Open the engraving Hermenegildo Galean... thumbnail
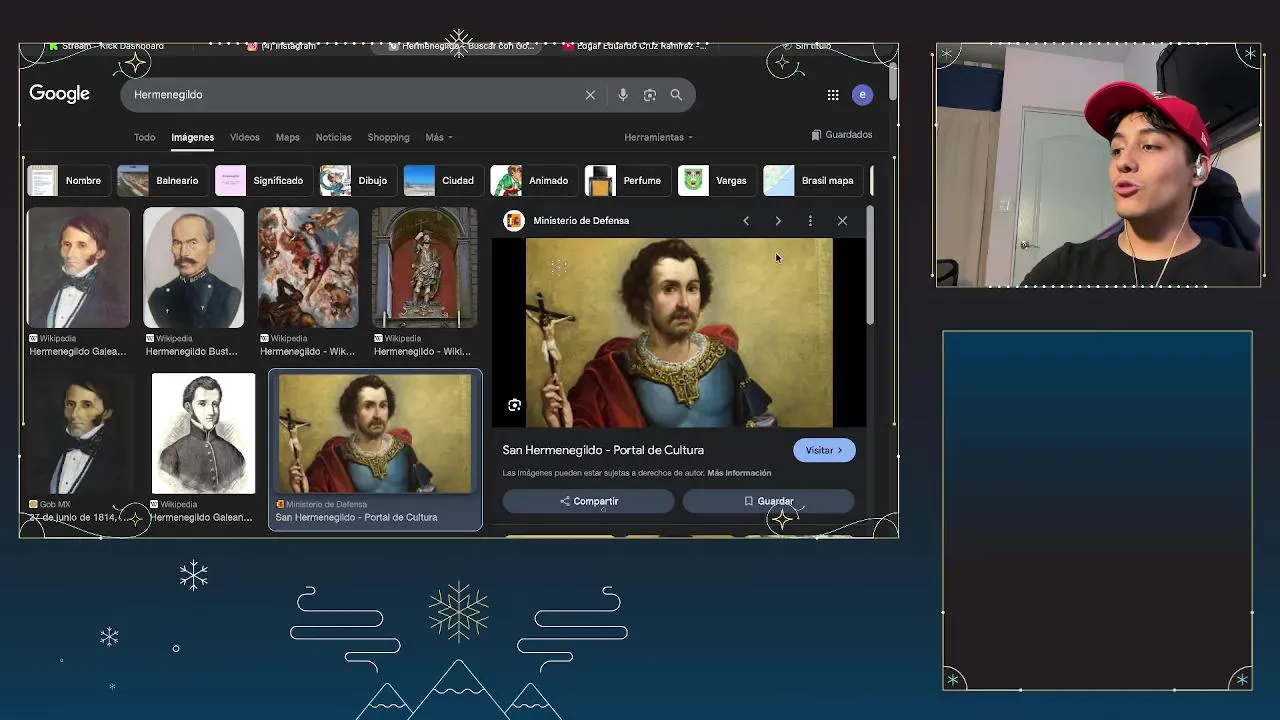 tap(203, 434)
